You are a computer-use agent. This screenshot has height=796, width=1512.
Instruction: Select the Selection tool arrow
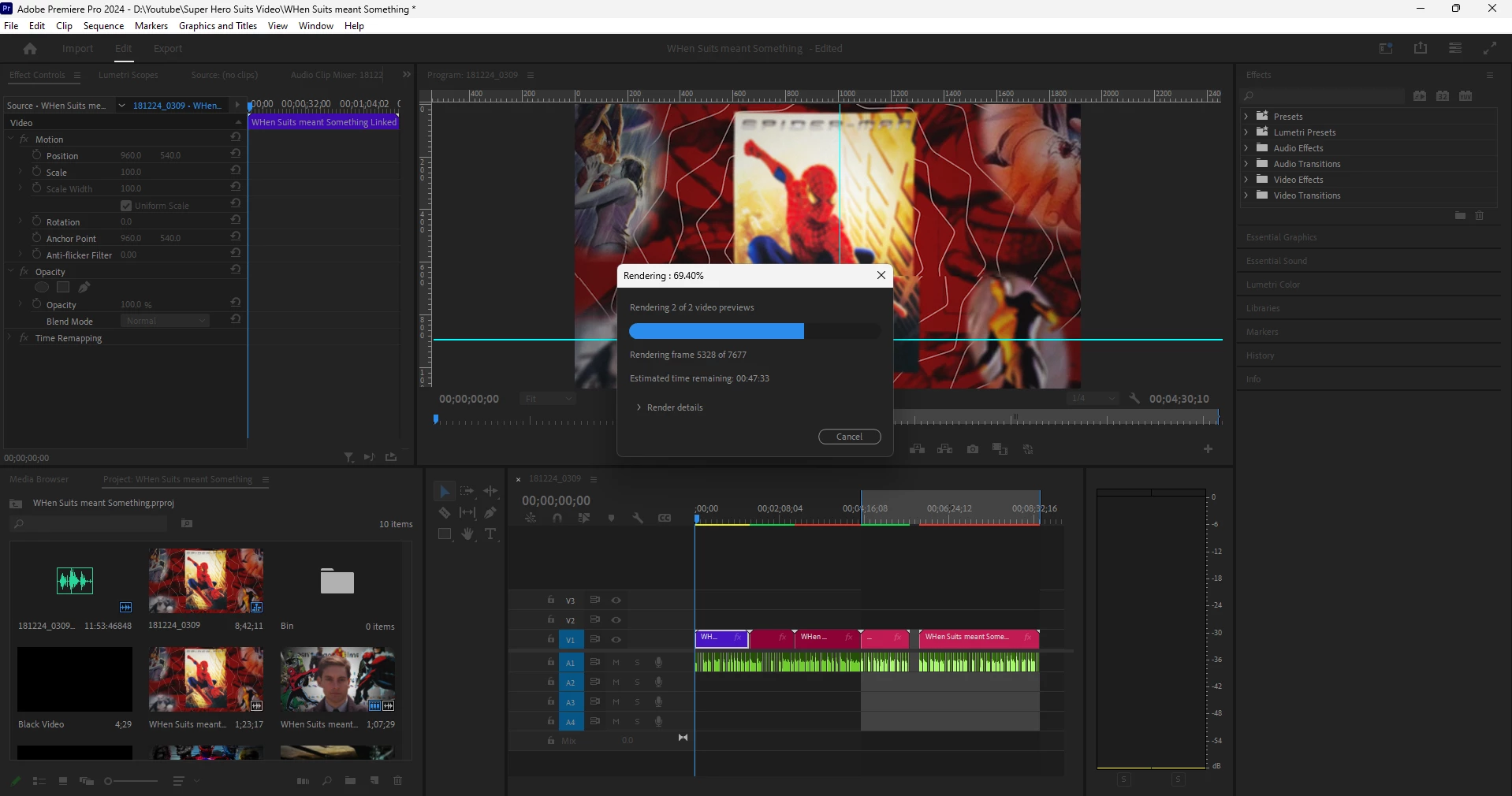(x=445, y=491)
